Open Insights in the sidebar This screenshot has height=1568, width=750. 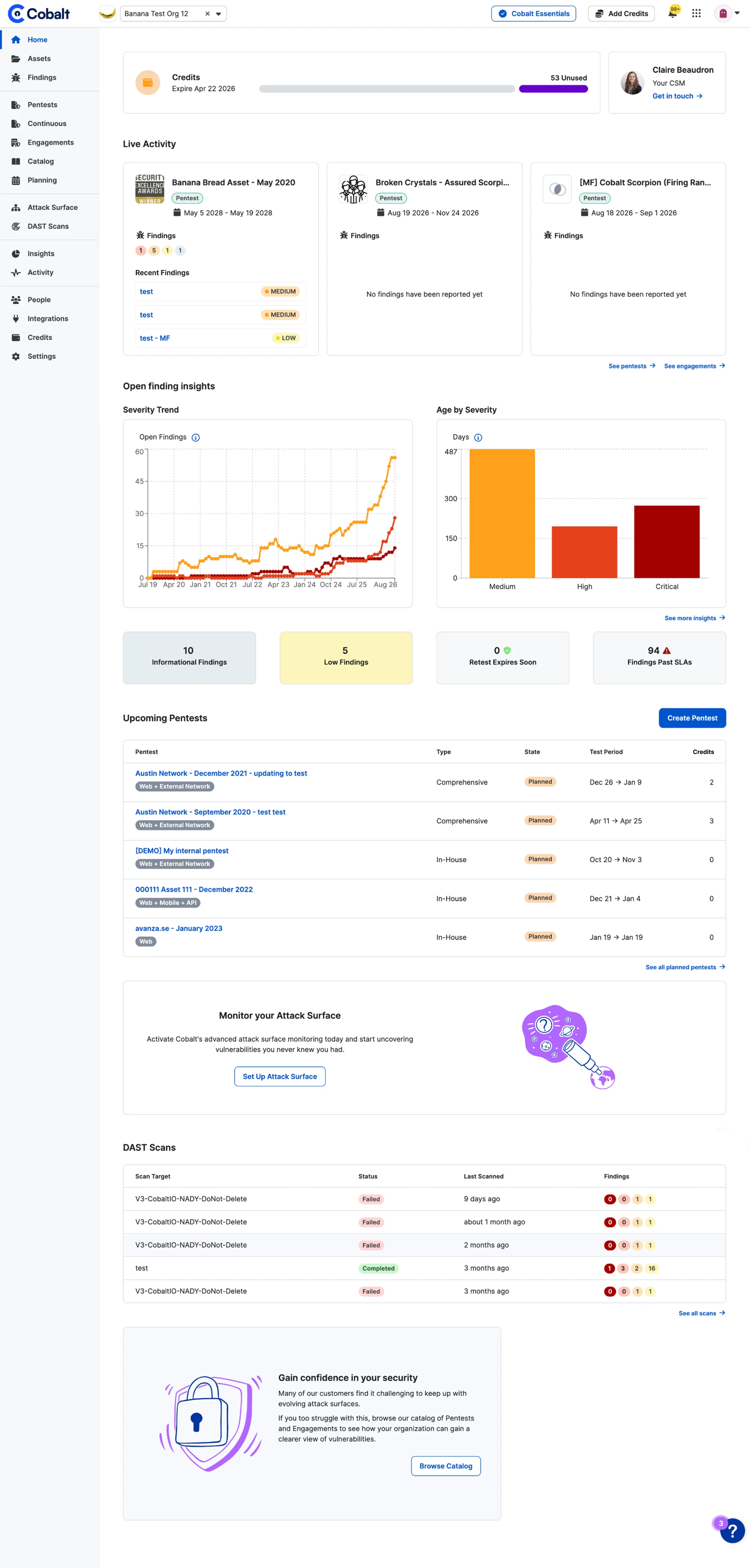tap(49, 254)
